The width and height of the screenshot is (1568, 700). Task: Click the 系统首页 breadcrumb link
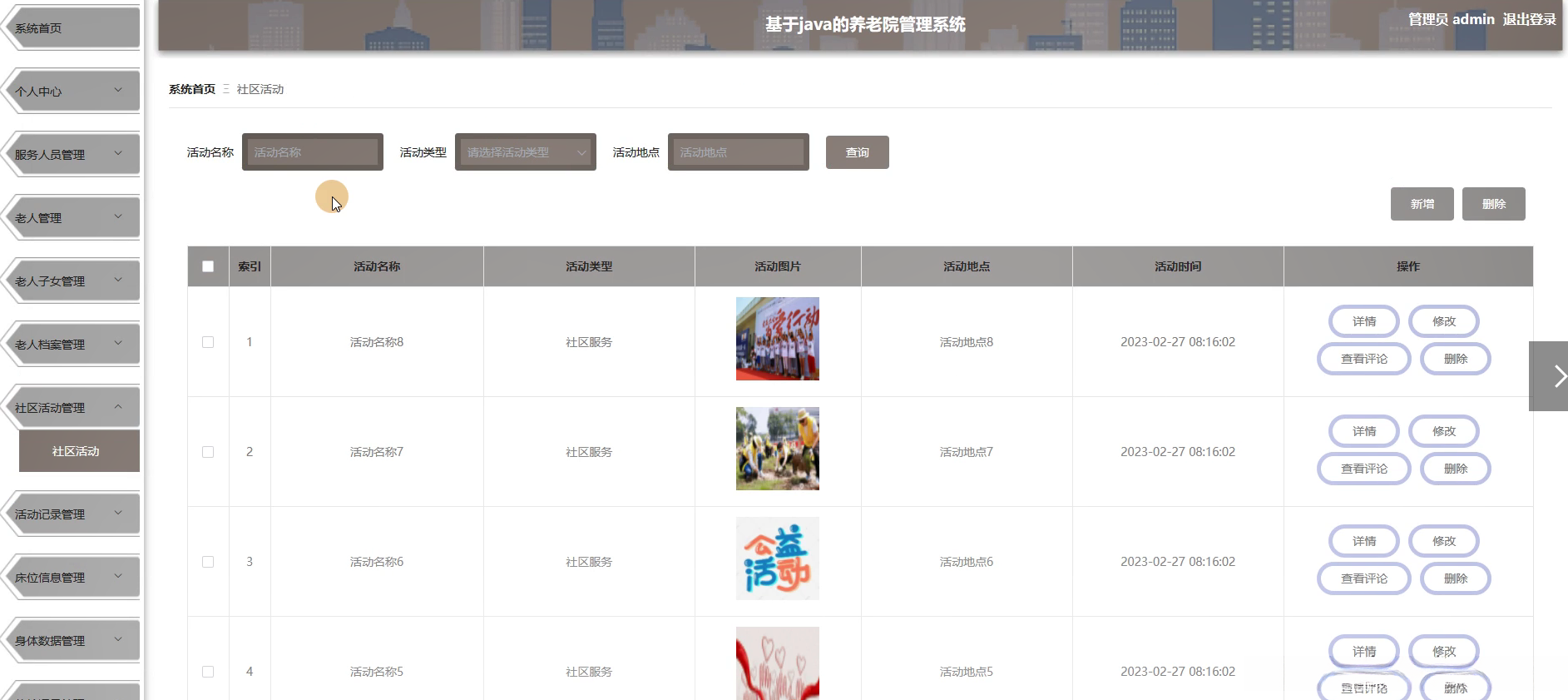pos(192,89)
